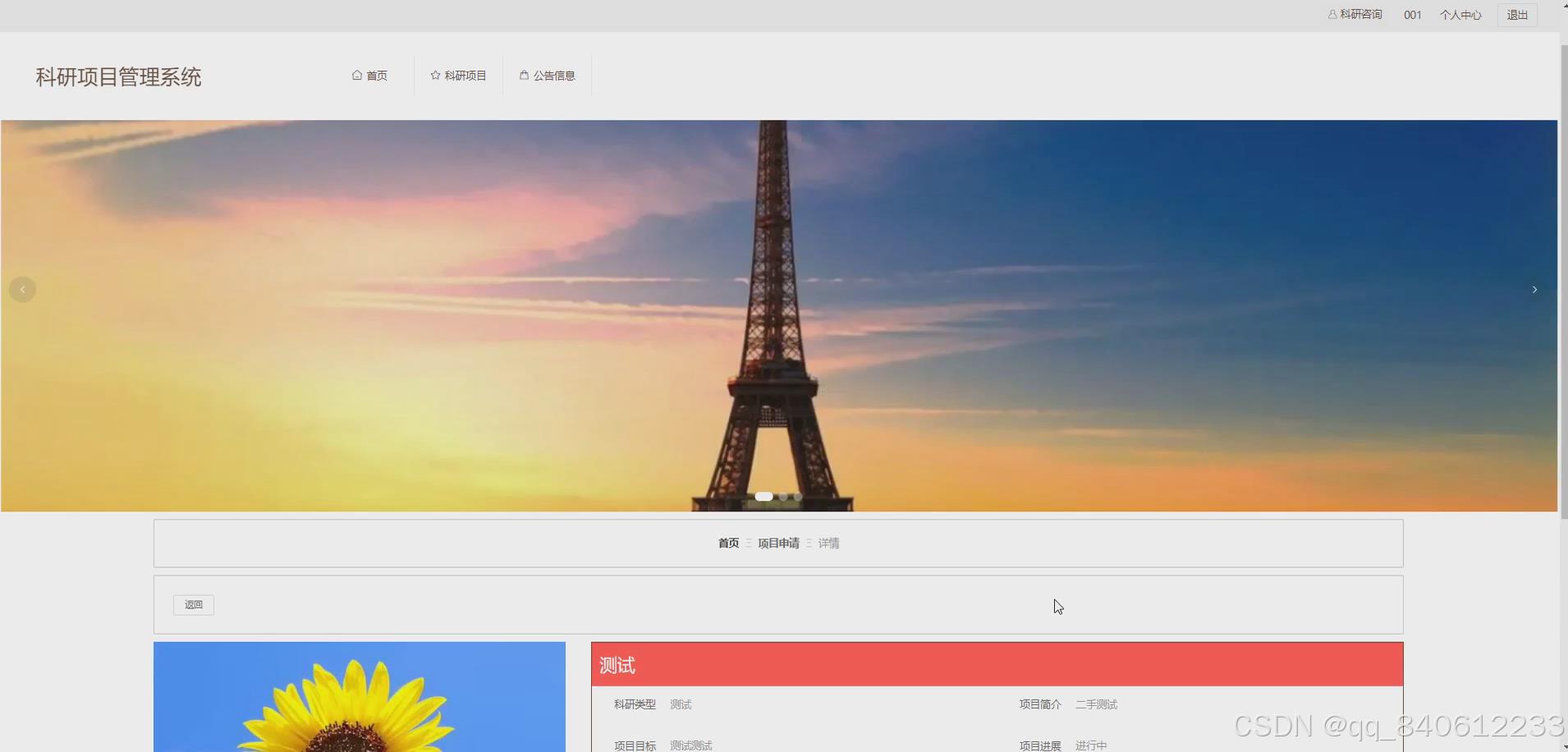
Task: Go to 项目申请 in the breadcrumb
Action: click(x=778, y=543)
